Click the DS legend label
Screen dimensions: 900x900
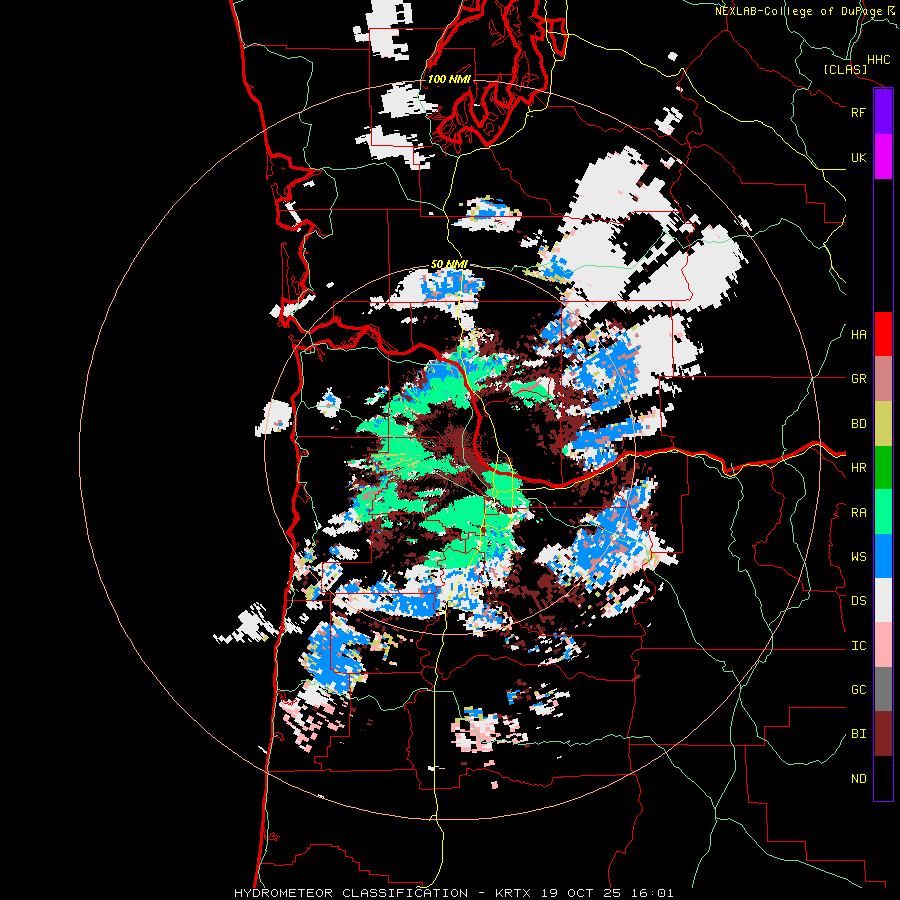[x=858, y=601]
